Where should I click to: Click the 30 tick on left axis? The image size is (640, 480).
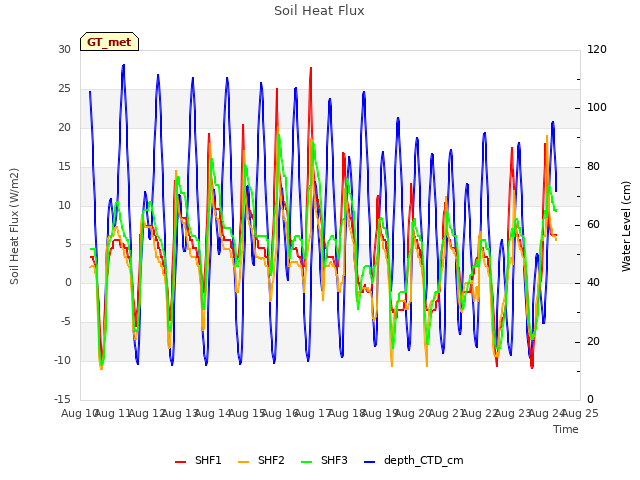(64, 49)
